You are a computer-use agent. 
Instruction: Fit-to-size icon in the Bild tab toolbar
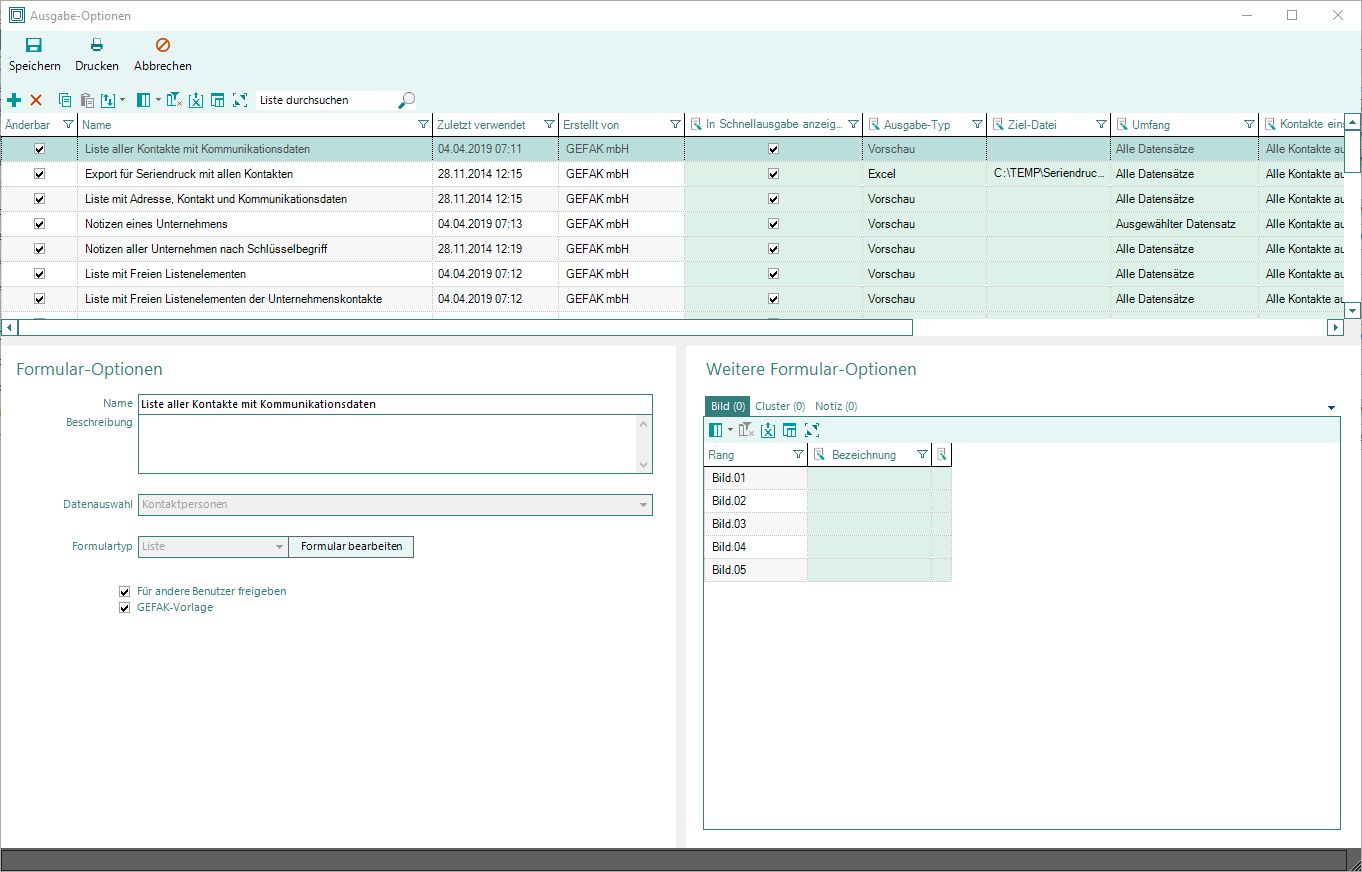coord(812,430)
